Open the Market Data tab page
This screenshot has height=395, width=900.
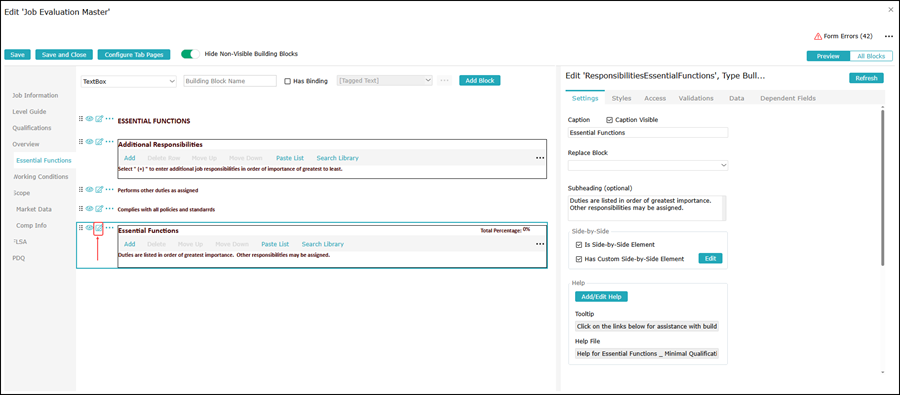pos(34,210)
